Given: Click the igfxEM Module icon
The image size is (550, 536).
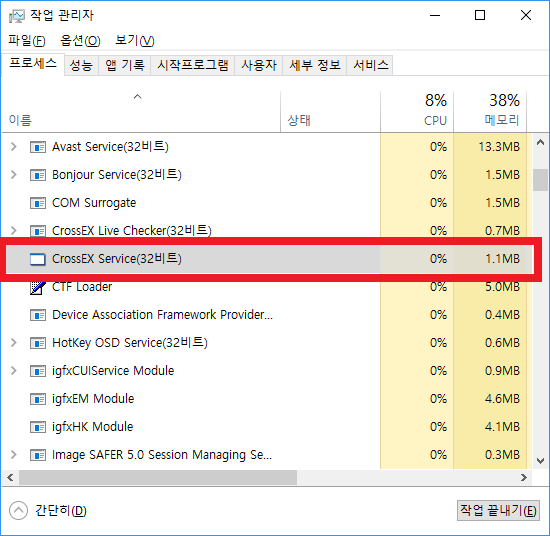Looking at the screenshot, I should click(x=38, y=399).
